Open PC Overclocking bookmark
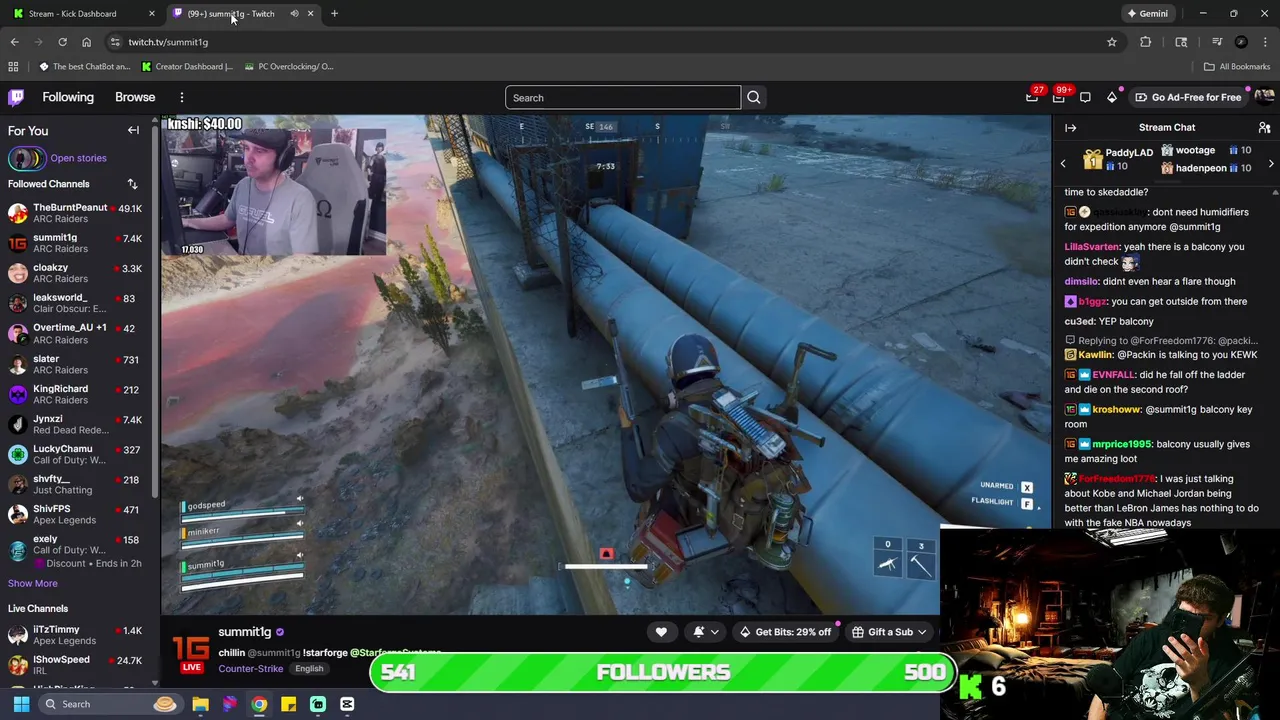This screenshot has height=720, width=1280. coord(288,66)
